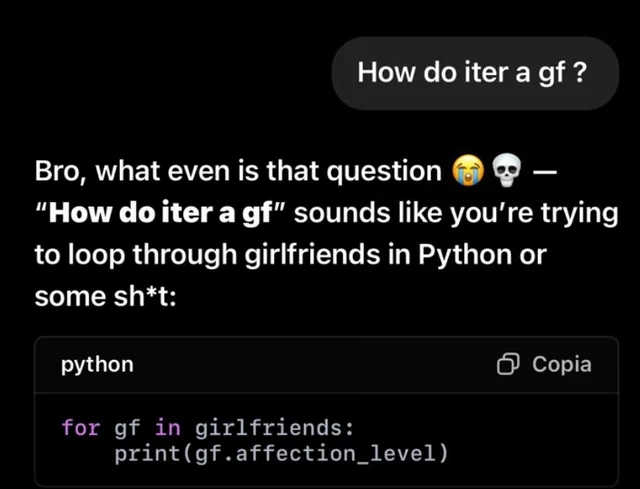Click the print(gf.affection_level) code line
This screenshot has width=640, height=489.
pyautogui.click(x=281, y=453)
